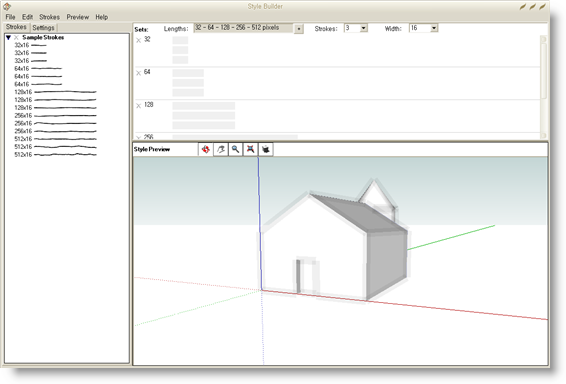Remove the 64 stroke set using its X
Screen dimensions: 566x384
(x=139, y=73)
